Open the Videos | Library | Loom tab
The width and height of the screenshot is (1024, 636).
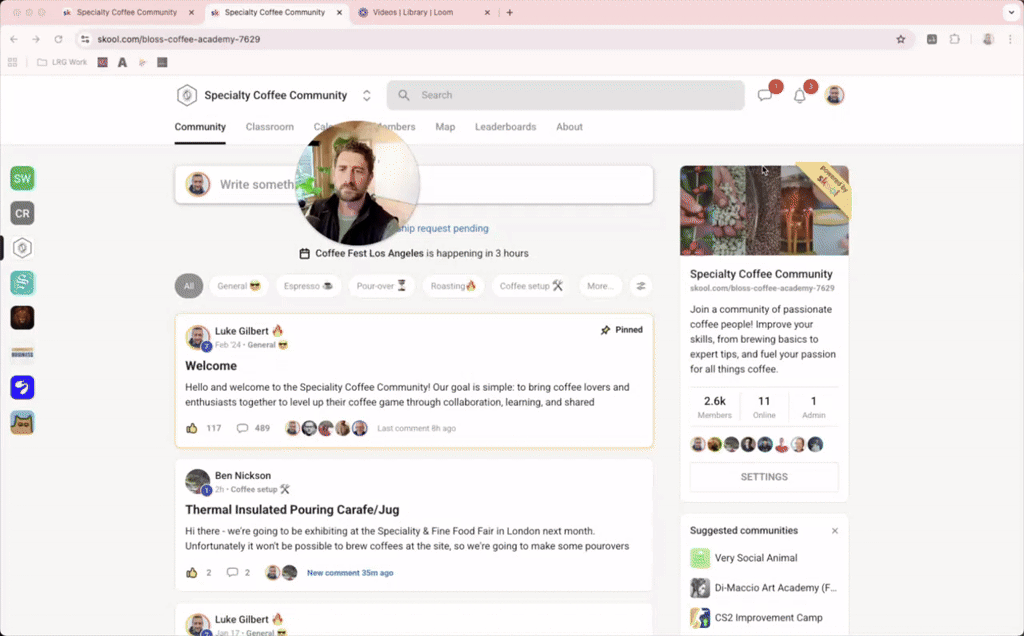[424, 12]
